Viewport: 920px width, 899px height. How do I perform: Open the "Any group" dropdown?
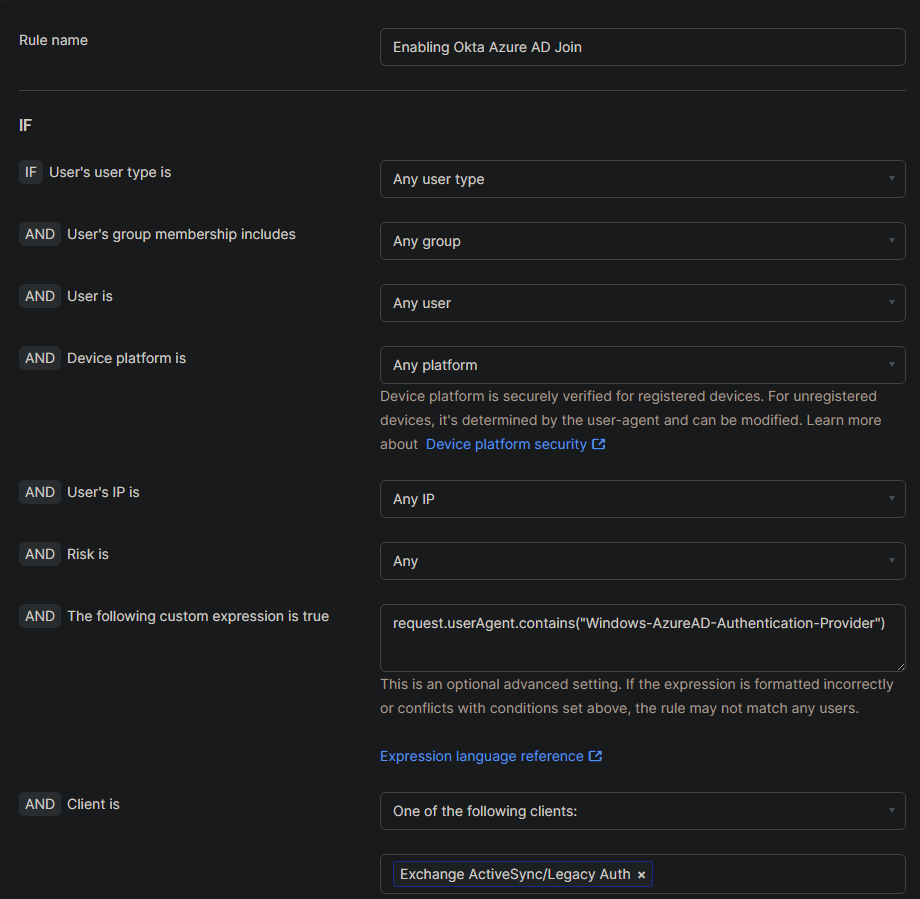coord(642,241)
